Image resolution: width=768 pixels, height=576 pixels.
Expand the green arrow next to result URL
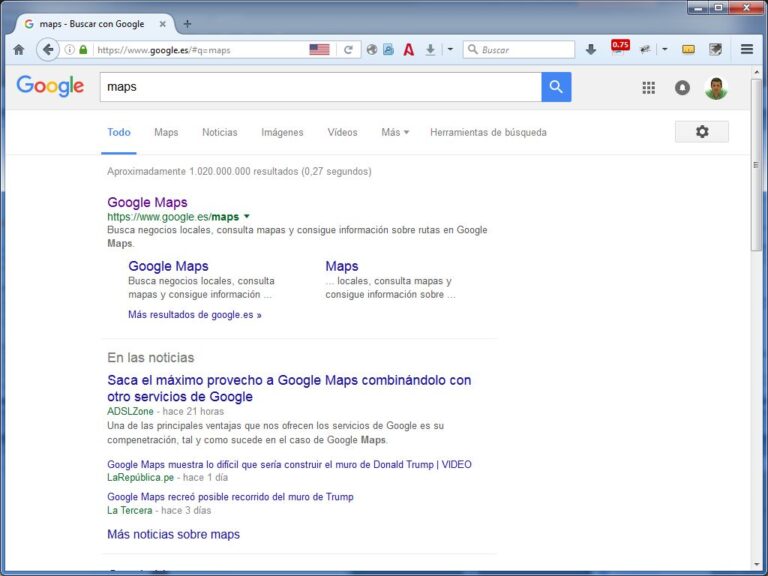point(247,216)
